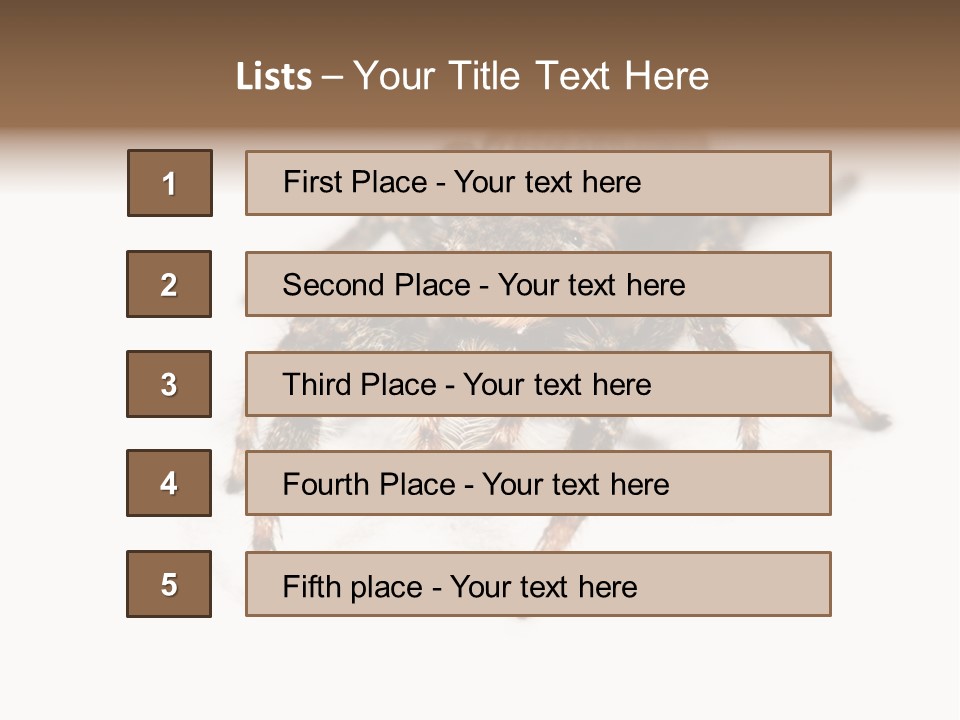The height and width of the screenshot is (720, 960).
Task: Click the dash in the slide title
Action: [x=332, y=76]
